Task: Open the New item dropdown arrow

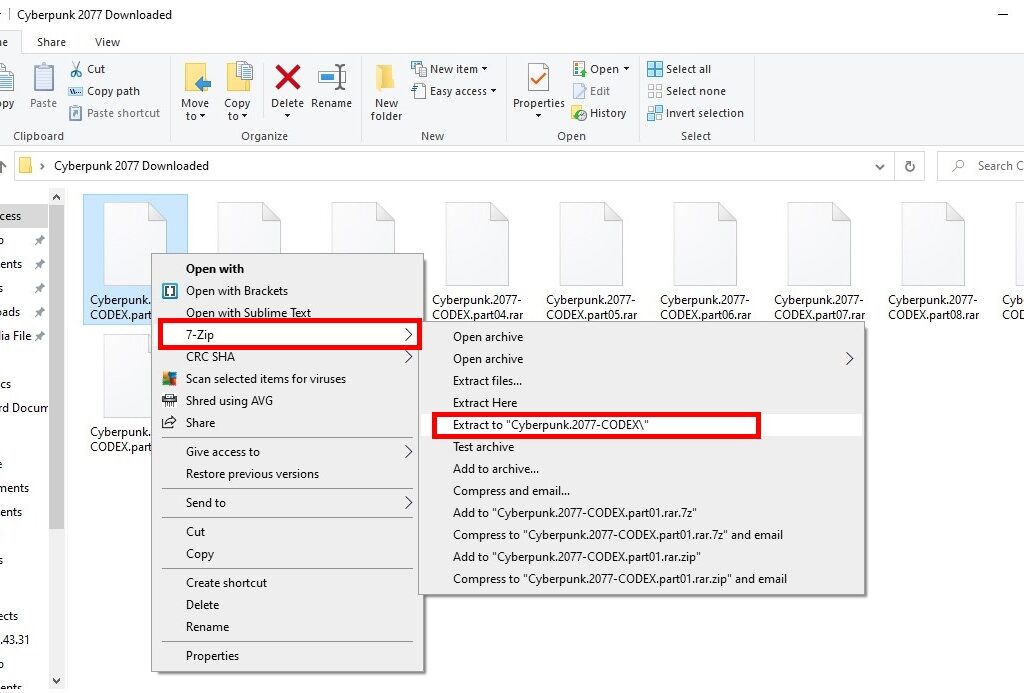Action: point(485,69)
